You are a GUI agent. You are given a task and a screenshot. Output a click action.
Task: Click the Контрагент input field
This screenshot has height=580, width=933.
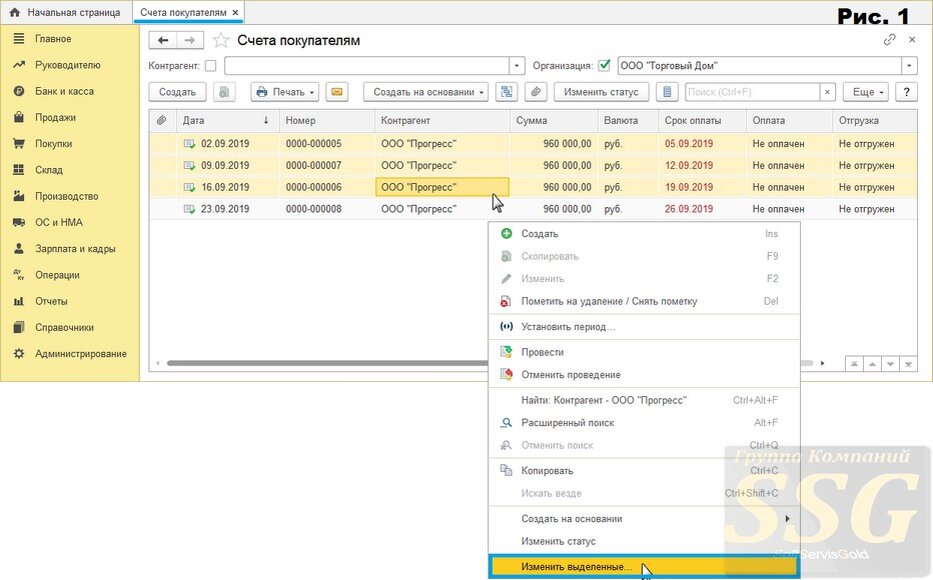click(x=367, y=65)
